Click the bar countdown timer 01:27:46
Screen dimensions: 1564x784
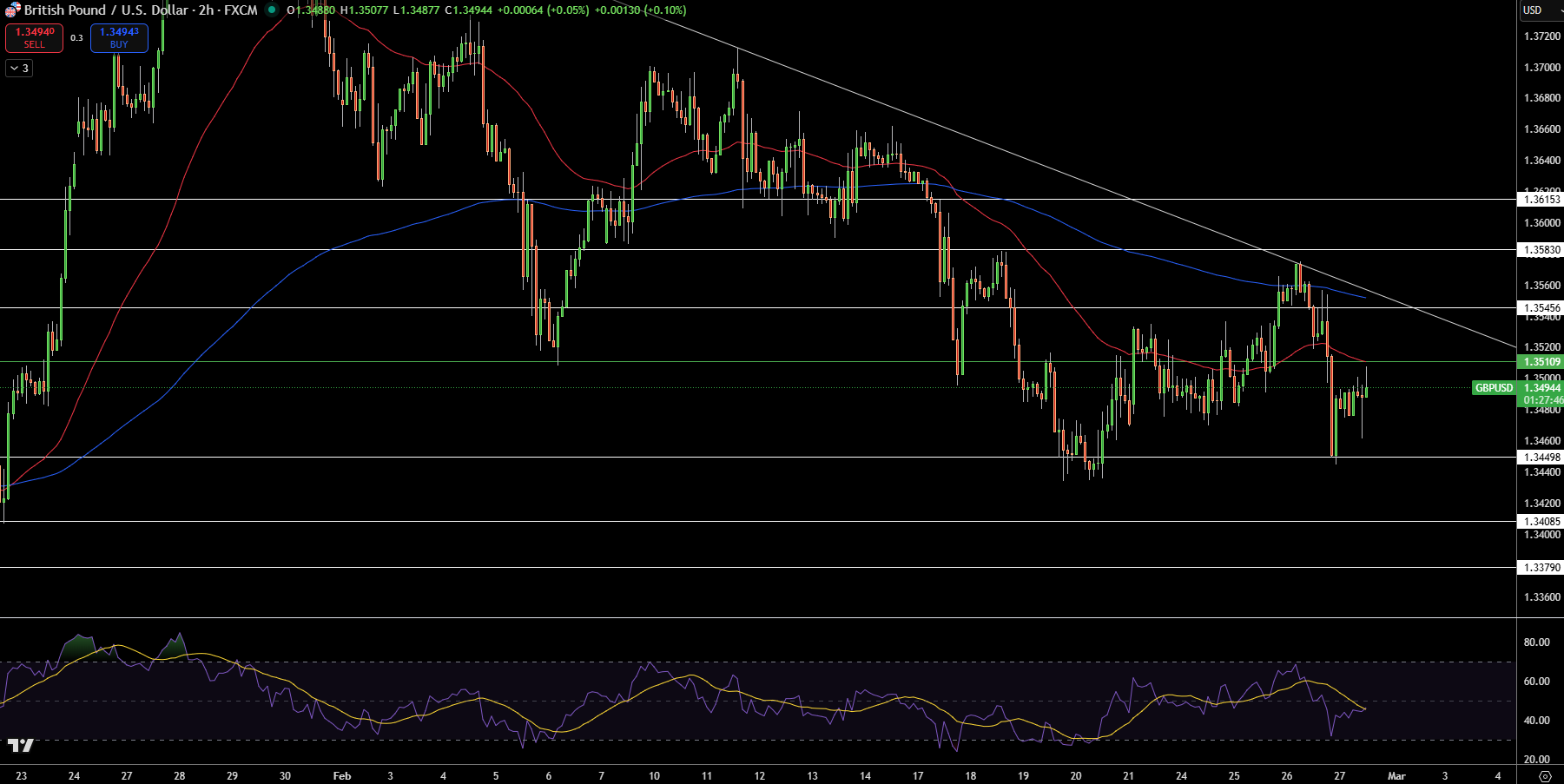[x=1541, y=400]
